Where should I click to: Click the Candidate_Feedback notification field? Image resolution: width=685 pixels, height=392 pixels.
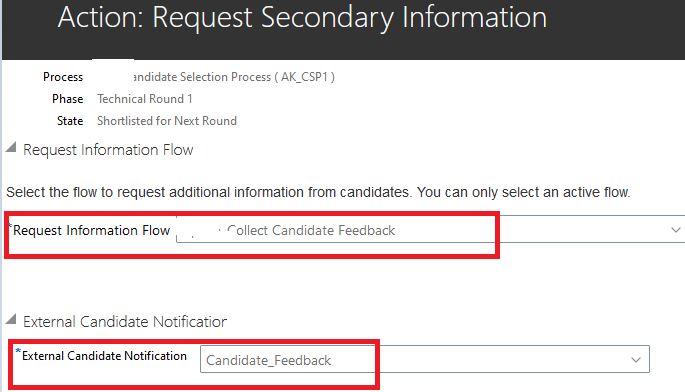[x=425, y=359]
